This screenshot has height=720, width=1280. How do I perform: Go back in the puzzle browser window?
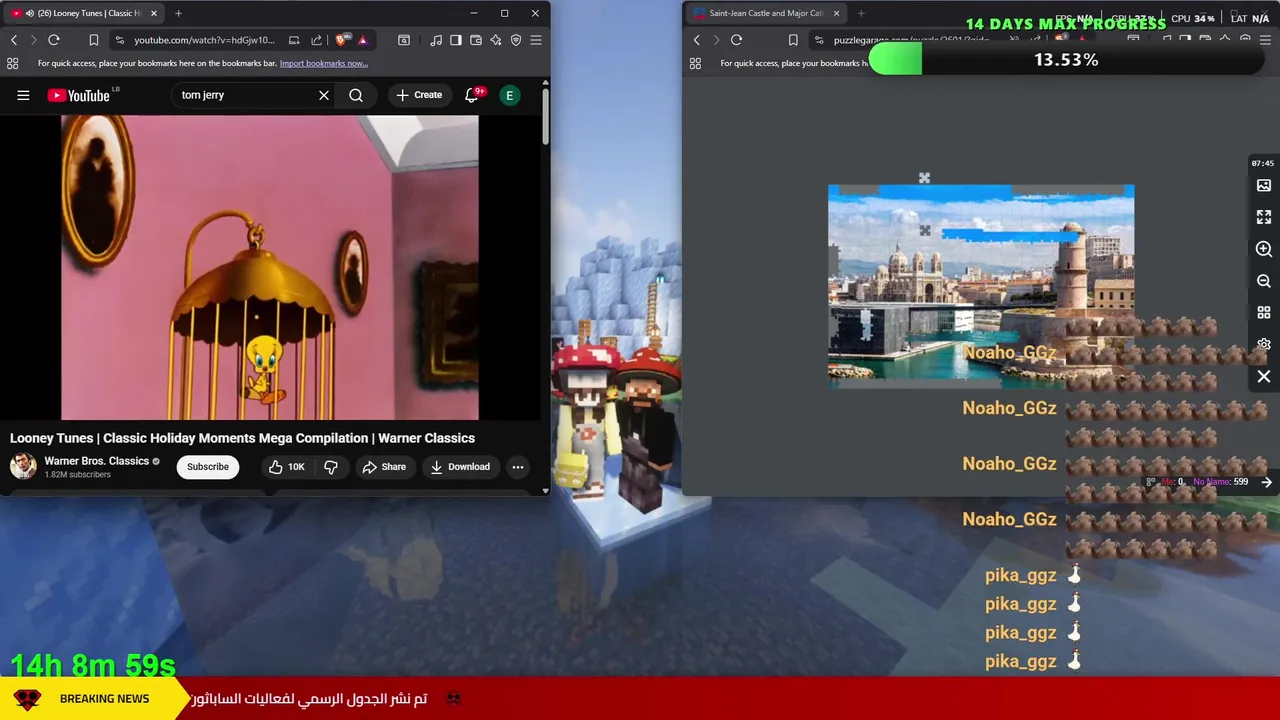coord(697,40)
